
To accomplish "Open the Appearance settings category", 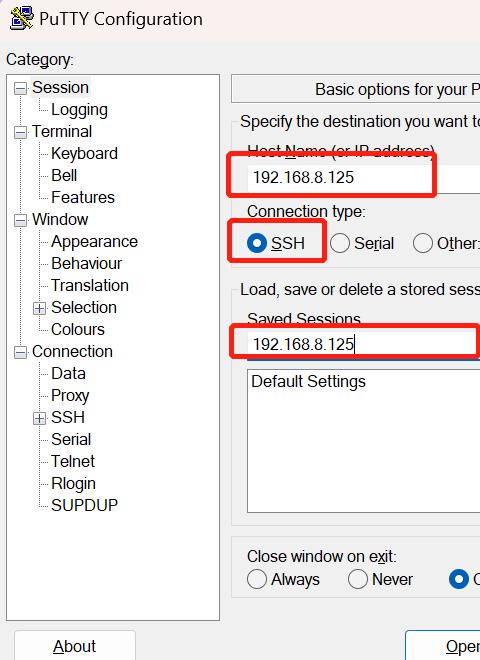I will coord(94,242).
